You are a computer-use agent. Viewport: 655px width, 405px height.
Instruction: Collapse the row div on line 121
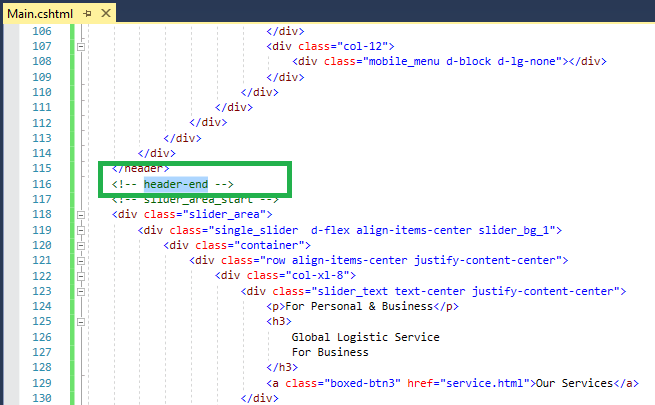pyautogui.click(x=81, y=260)
